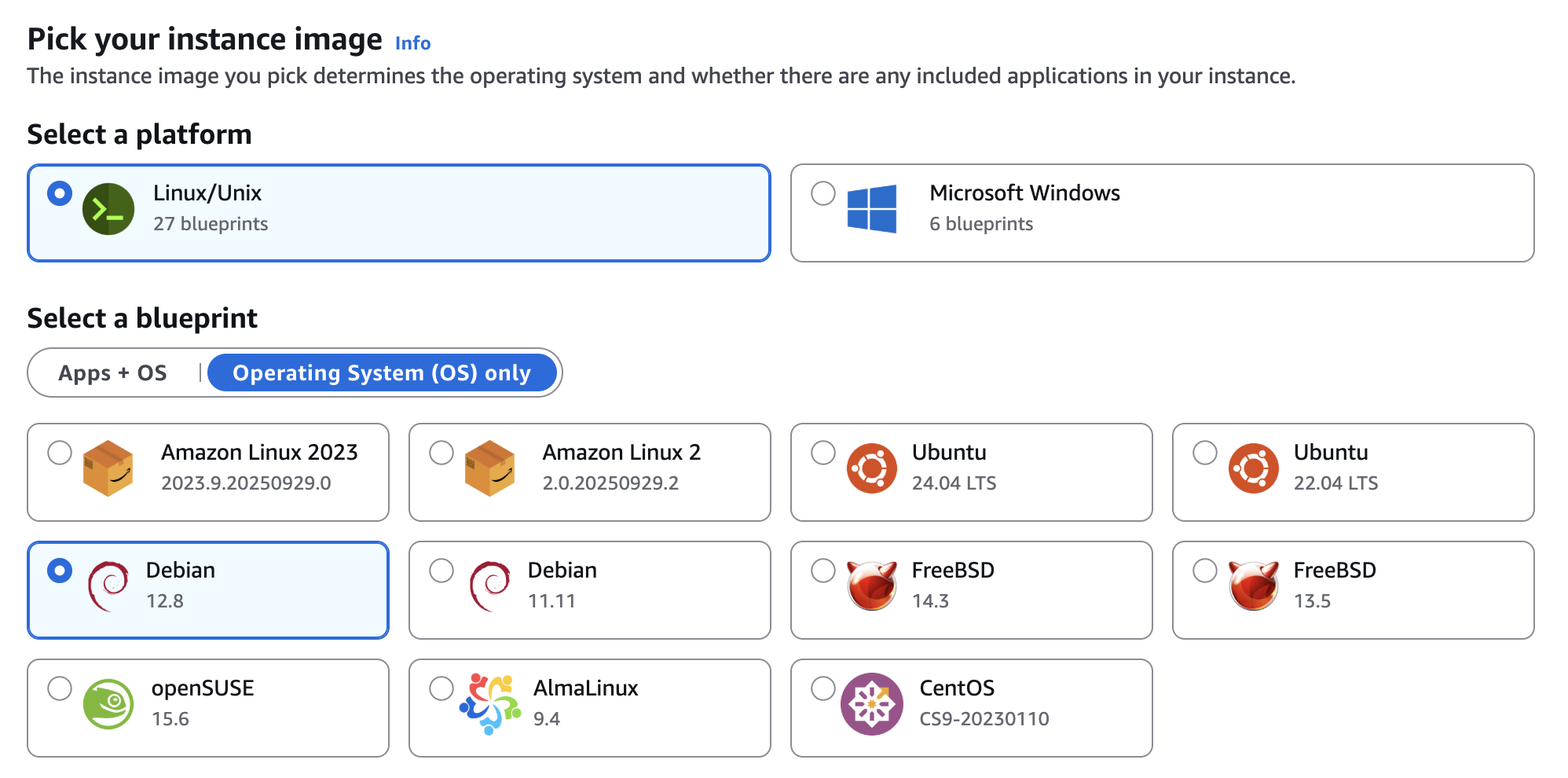Image resolution: width=1568 pixels, height=778 pixels.
Task: Click the Debian 11.11 swirl logo
Action: (x=489, y=586)
